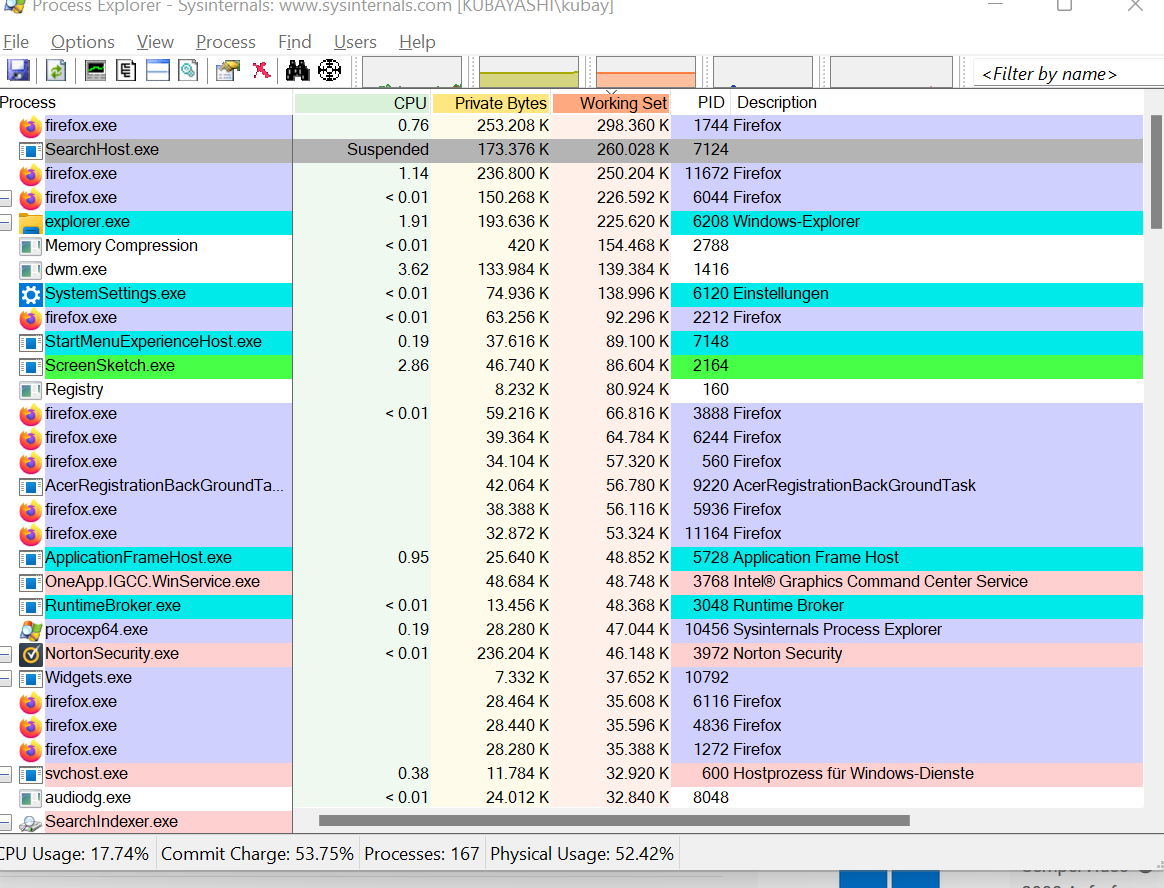Image resolution: width=1164 pixels, height=888 pixels.
Task: Click the binoculars Find Handle icon
Action: pos(298,71)
